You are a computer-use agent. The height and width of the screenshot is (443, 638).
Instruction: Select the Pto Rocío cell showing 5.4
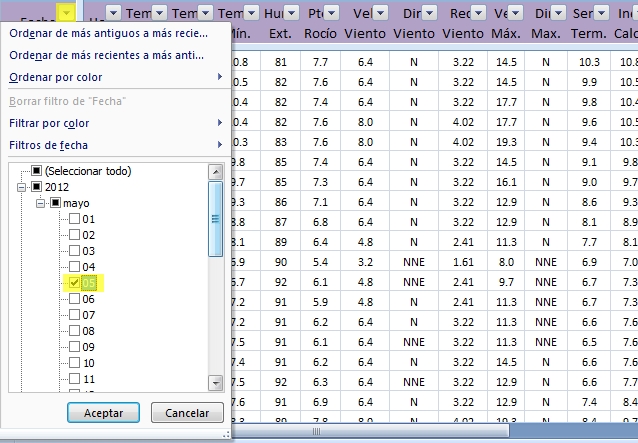pyautogui.click(x=321, y=262)
